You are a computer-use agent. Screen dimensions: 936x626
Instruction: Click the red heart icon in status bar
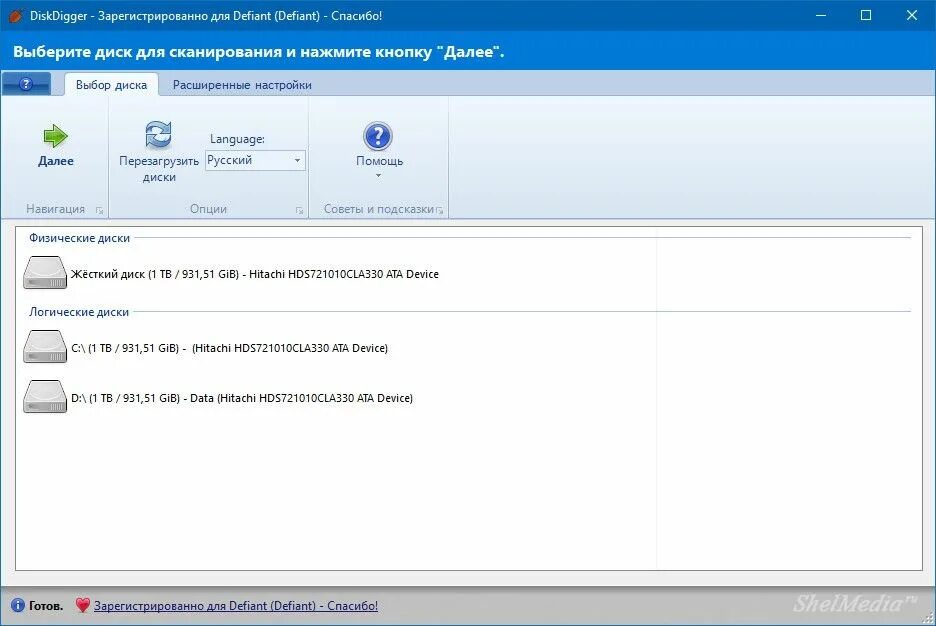point(82,605)
